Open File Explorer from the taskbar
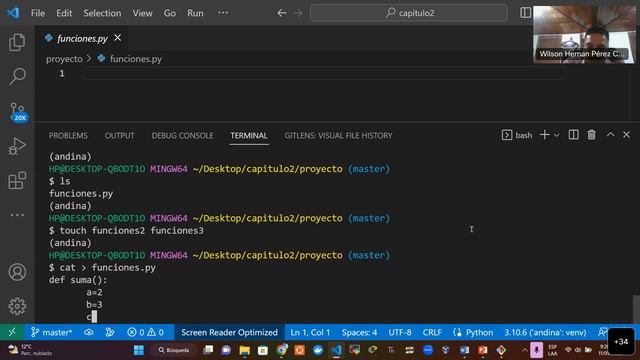 click(244, 350)
